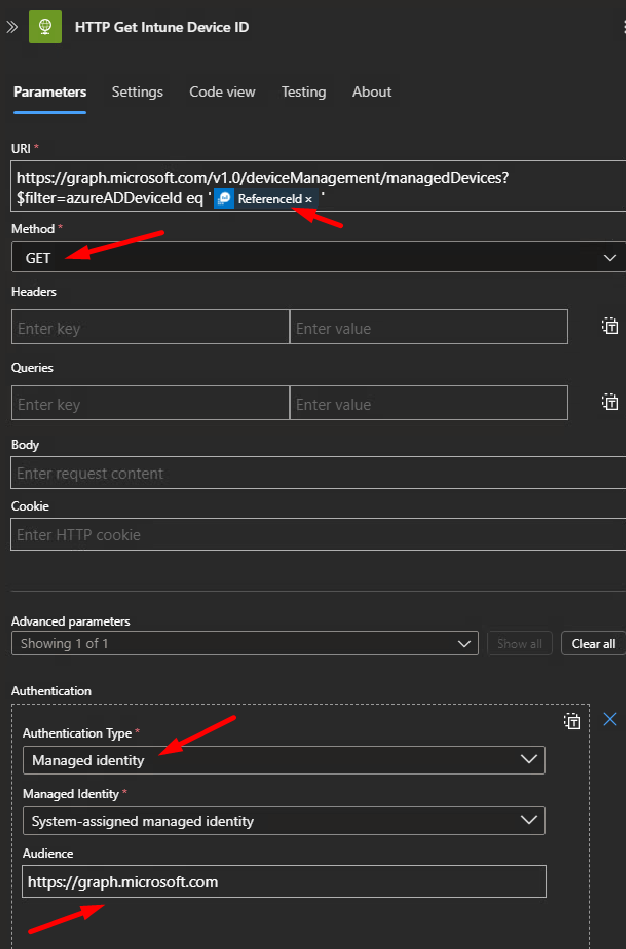626x949 pixels.
Task: Open the Testing tab
Action: coord(303,92)
